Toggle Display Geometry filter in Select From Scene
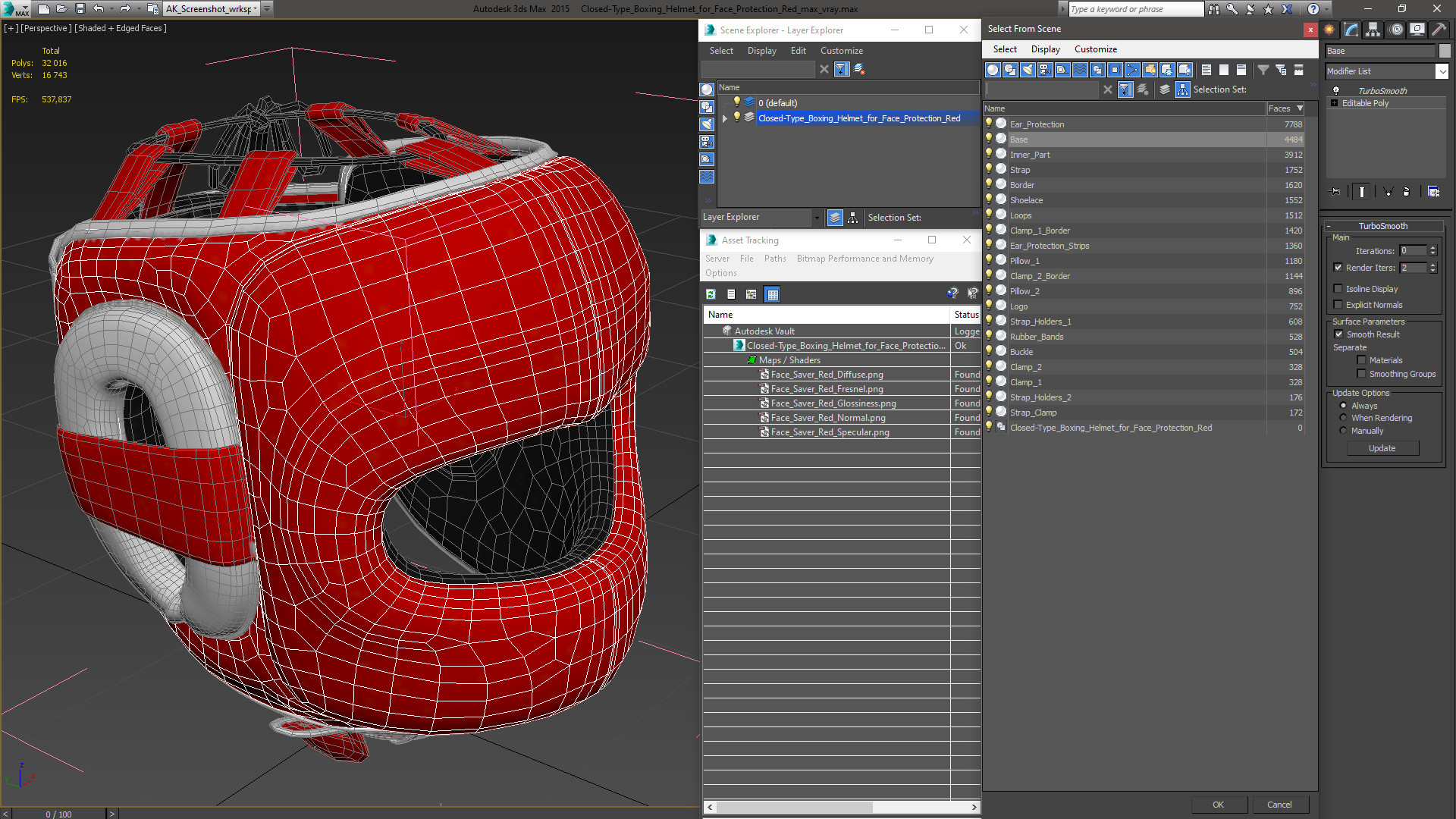 pos(993,70)
